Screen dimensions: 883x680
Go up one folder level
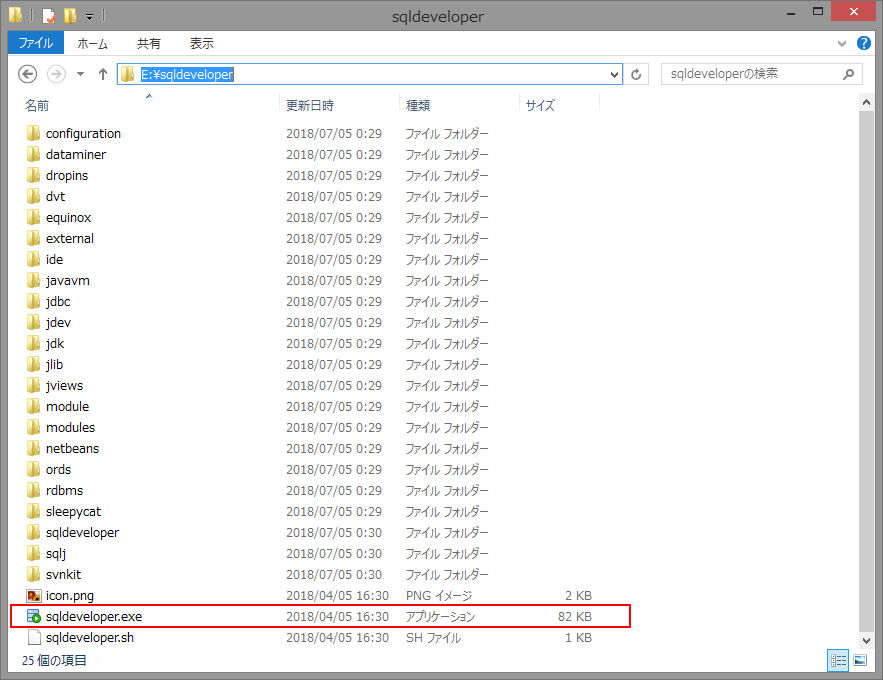102,74
